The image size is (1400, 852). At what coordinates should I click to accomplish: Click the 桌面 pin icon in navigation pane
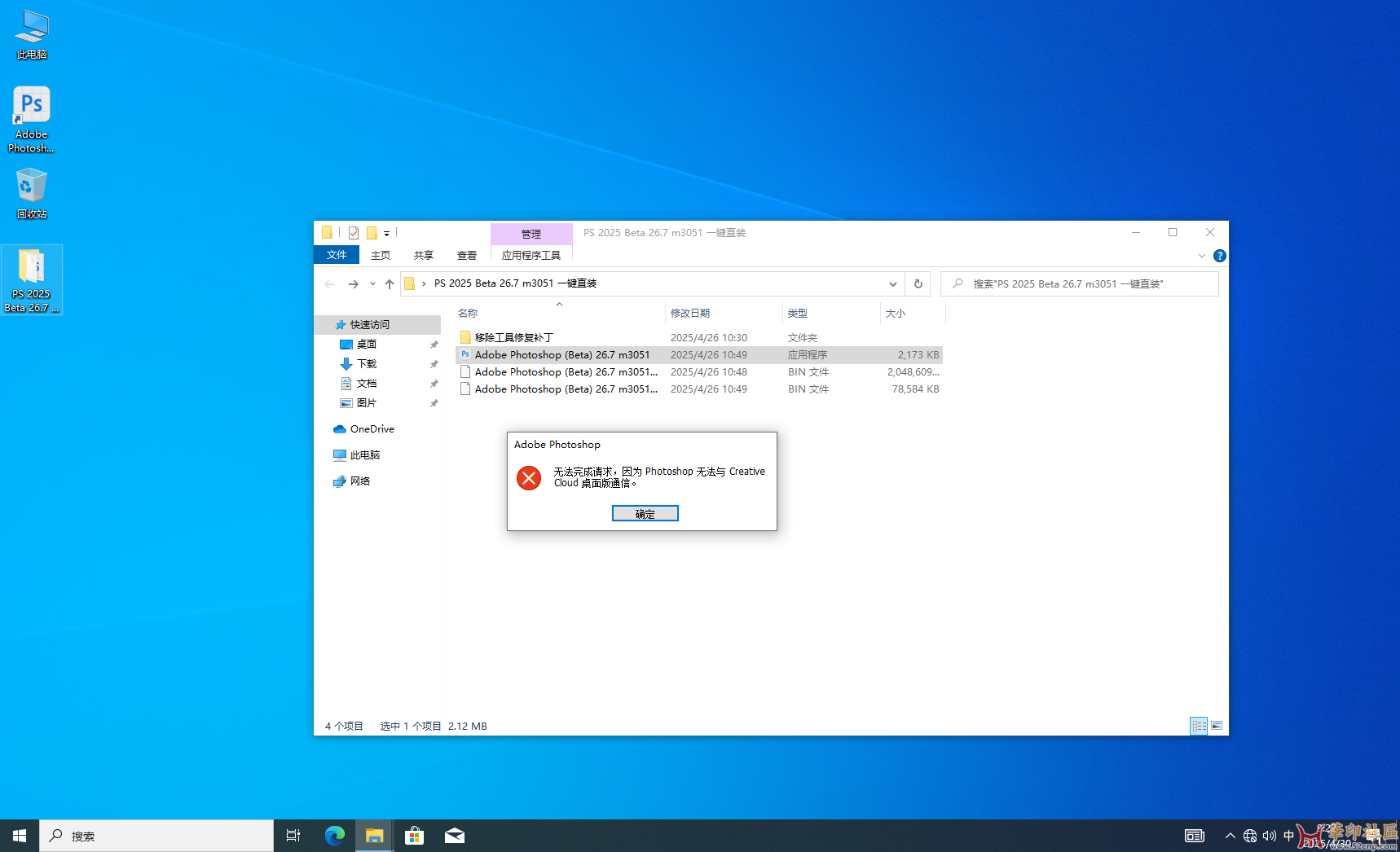[434, 345]
